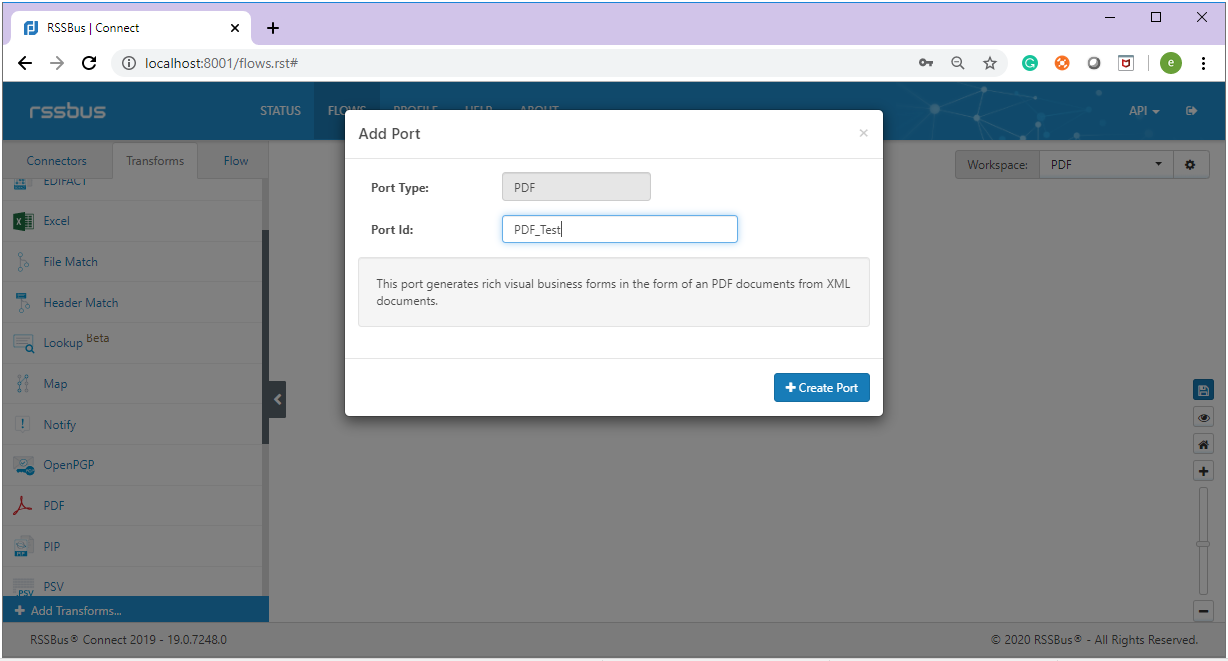Click the zoom in plus icon

point(1203,471)
